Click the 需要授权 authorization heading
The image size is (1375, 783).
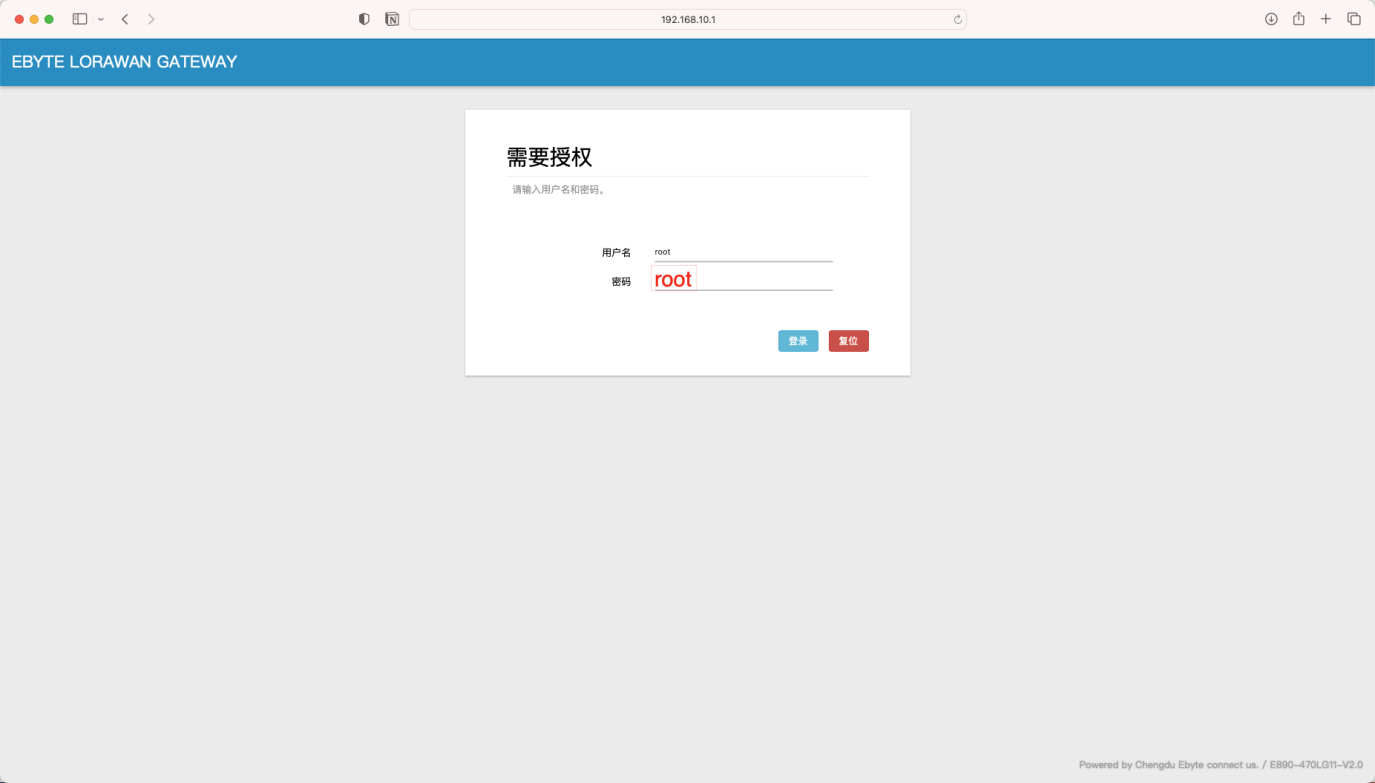549,157
